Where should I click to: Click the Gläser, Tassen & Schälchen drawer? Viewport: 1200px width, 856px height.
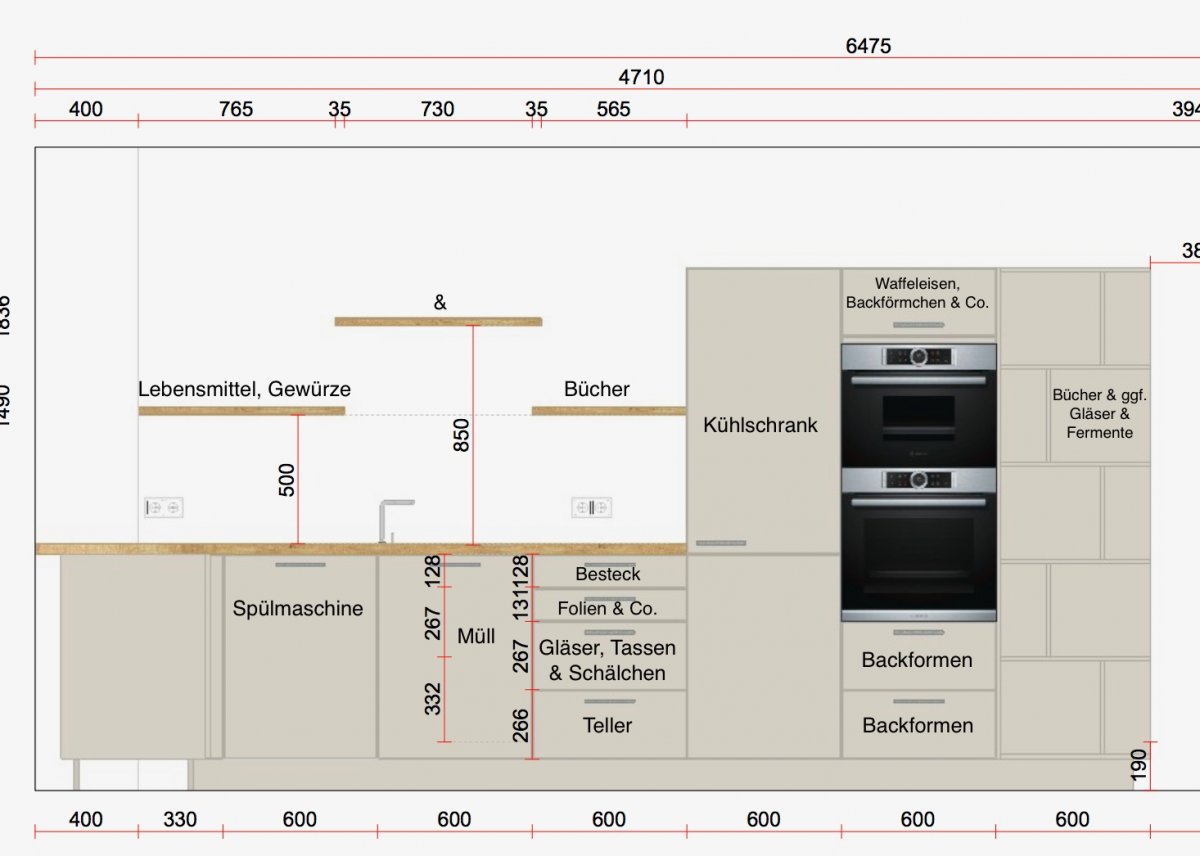coord(608,661)
